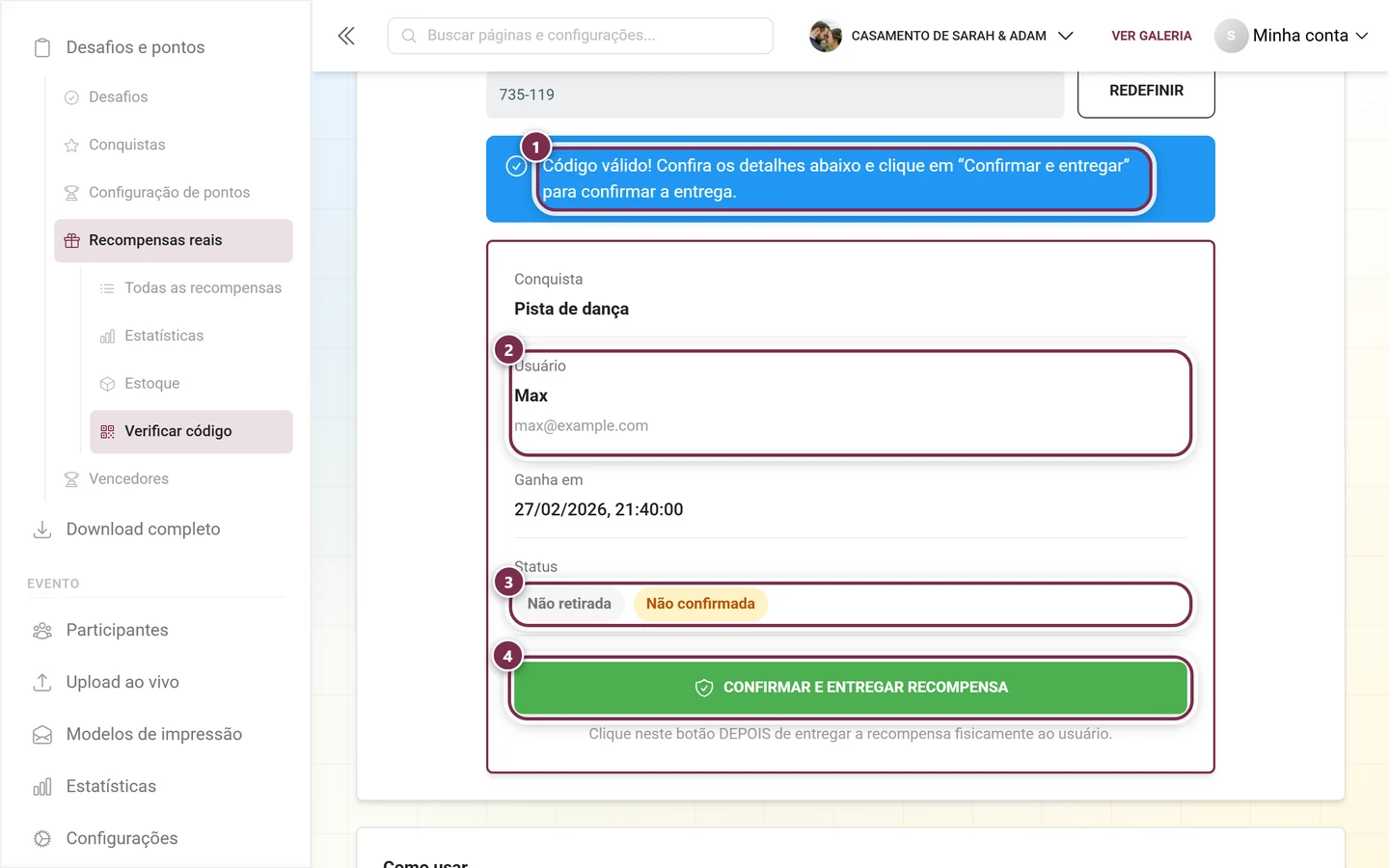Open the Vencedores page
The image size is (1389, 868).
click(x=129, y=479)
